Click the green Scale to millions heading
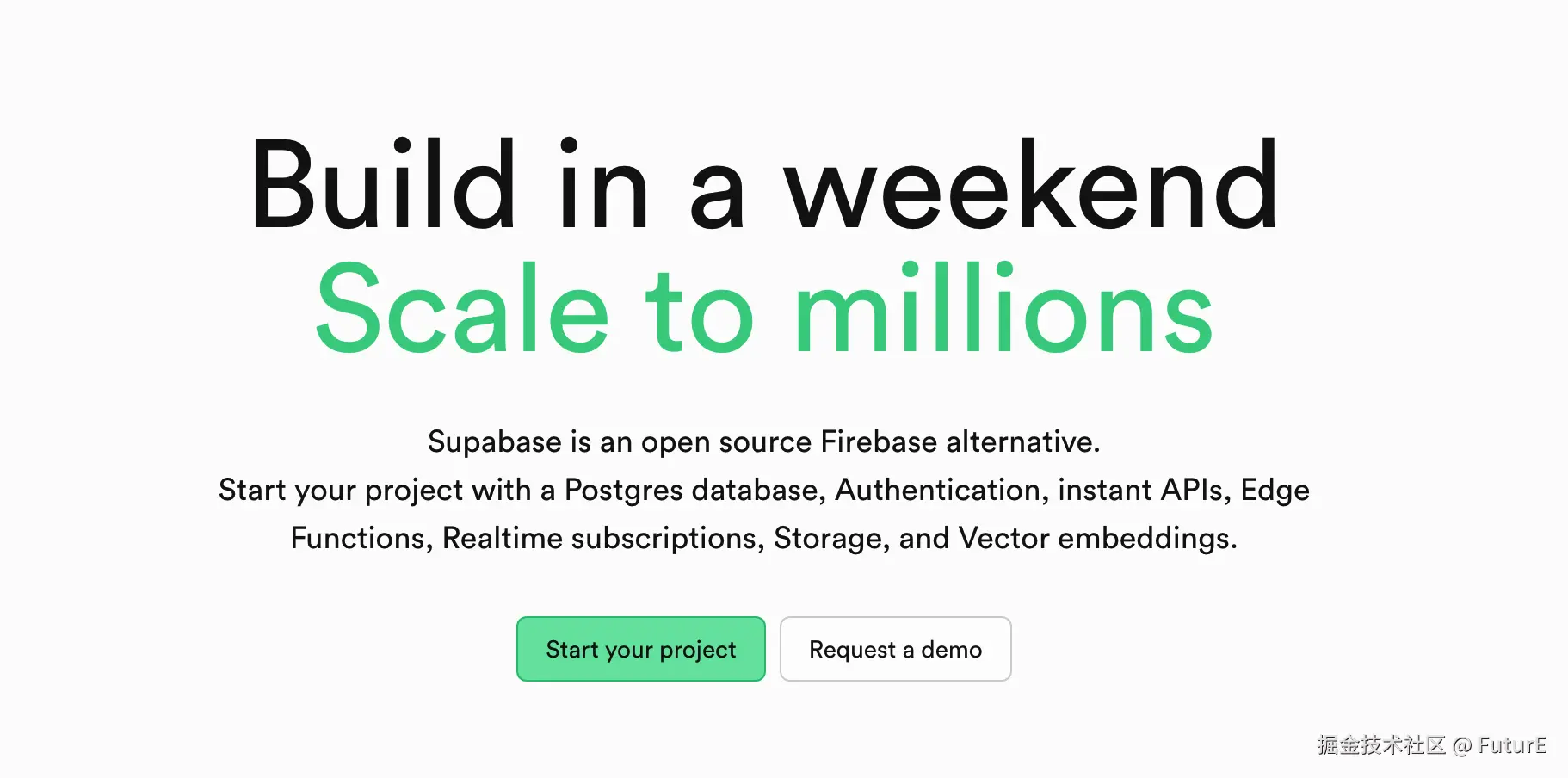Viewport: 1568px width, 778px height. (x=764, y=308)
